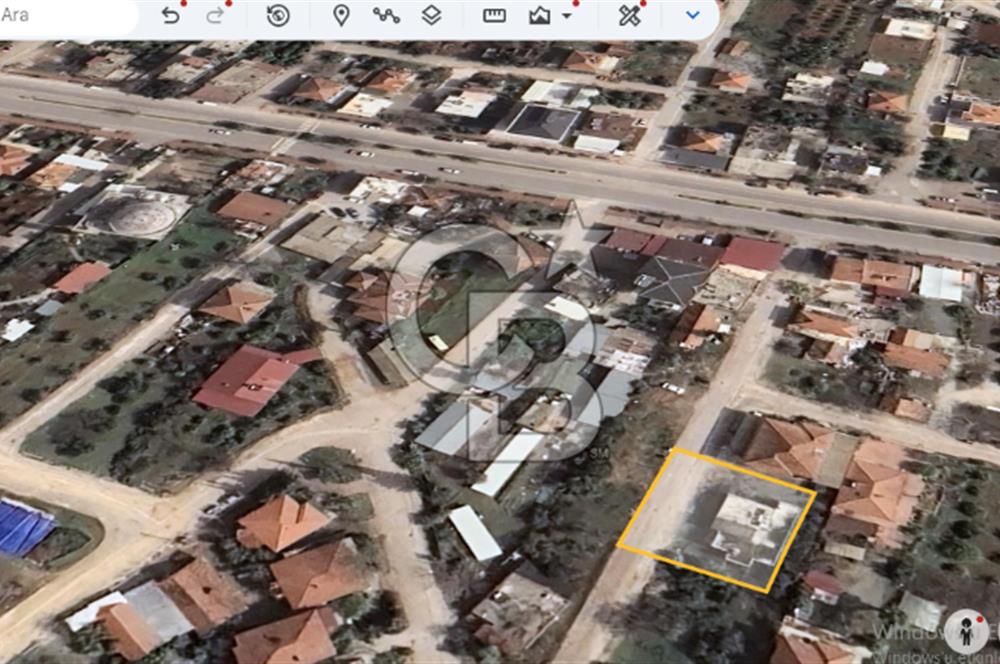Undo the last action with the back arrow

coord(171,15)
